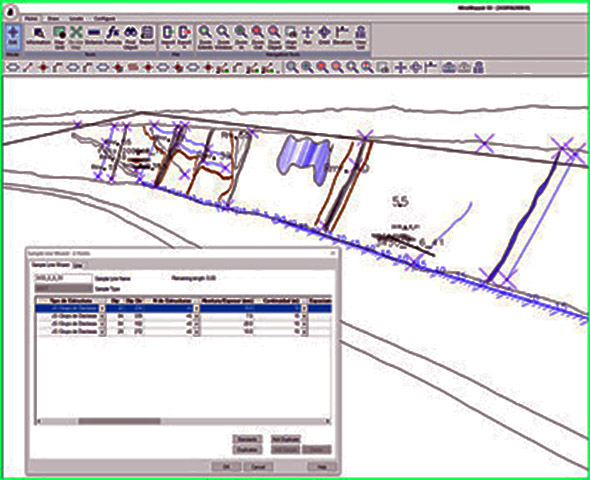Click the OK button in dialog

point(226,467)
